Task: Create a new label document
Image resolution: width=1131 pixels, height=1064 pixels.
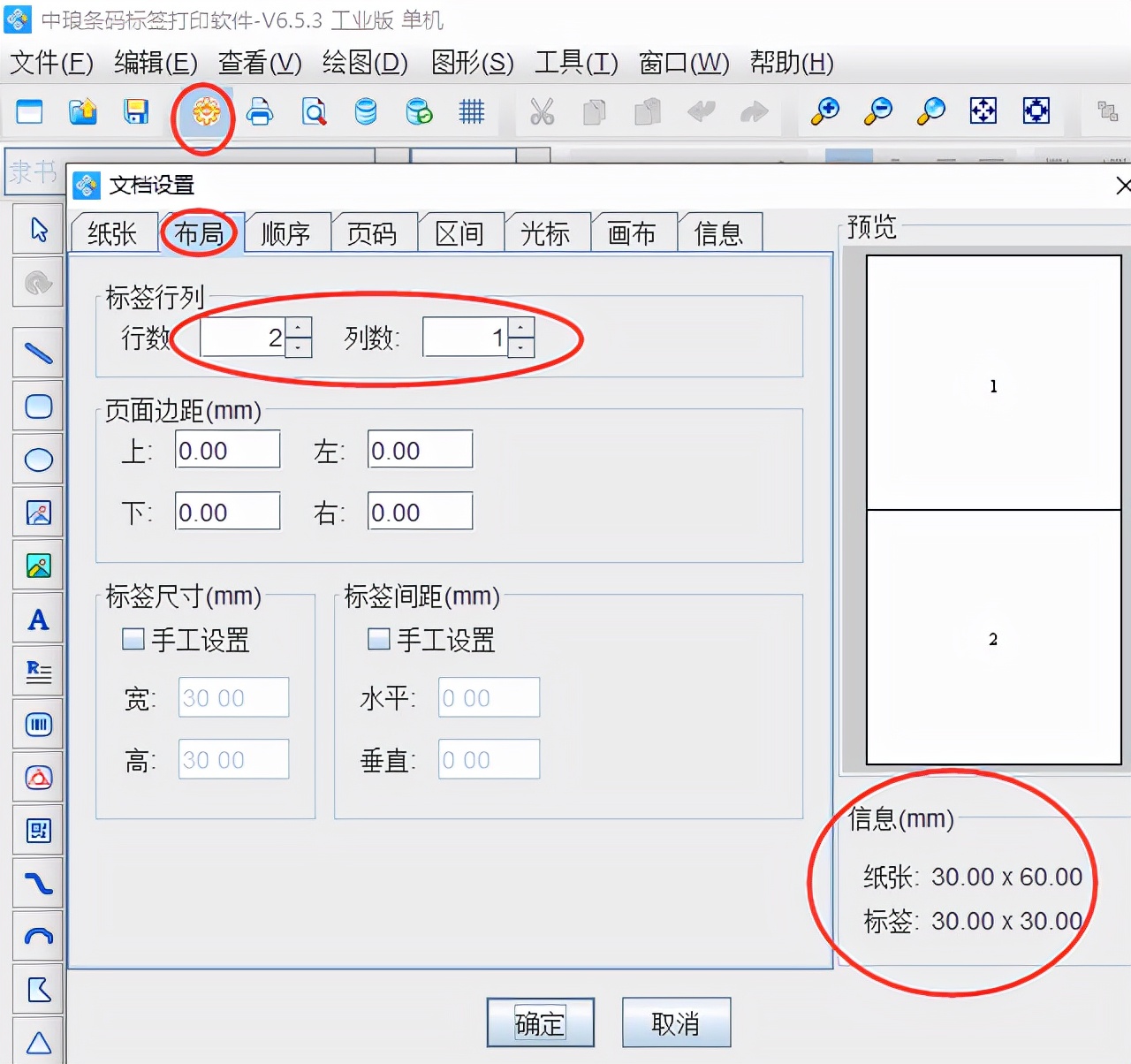Action: pyautogui.click(x=30, y=111)
